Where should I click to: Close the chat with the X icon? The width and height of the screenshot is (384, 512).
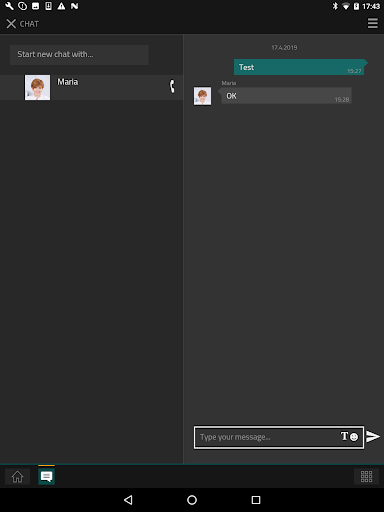coord(11,24)
